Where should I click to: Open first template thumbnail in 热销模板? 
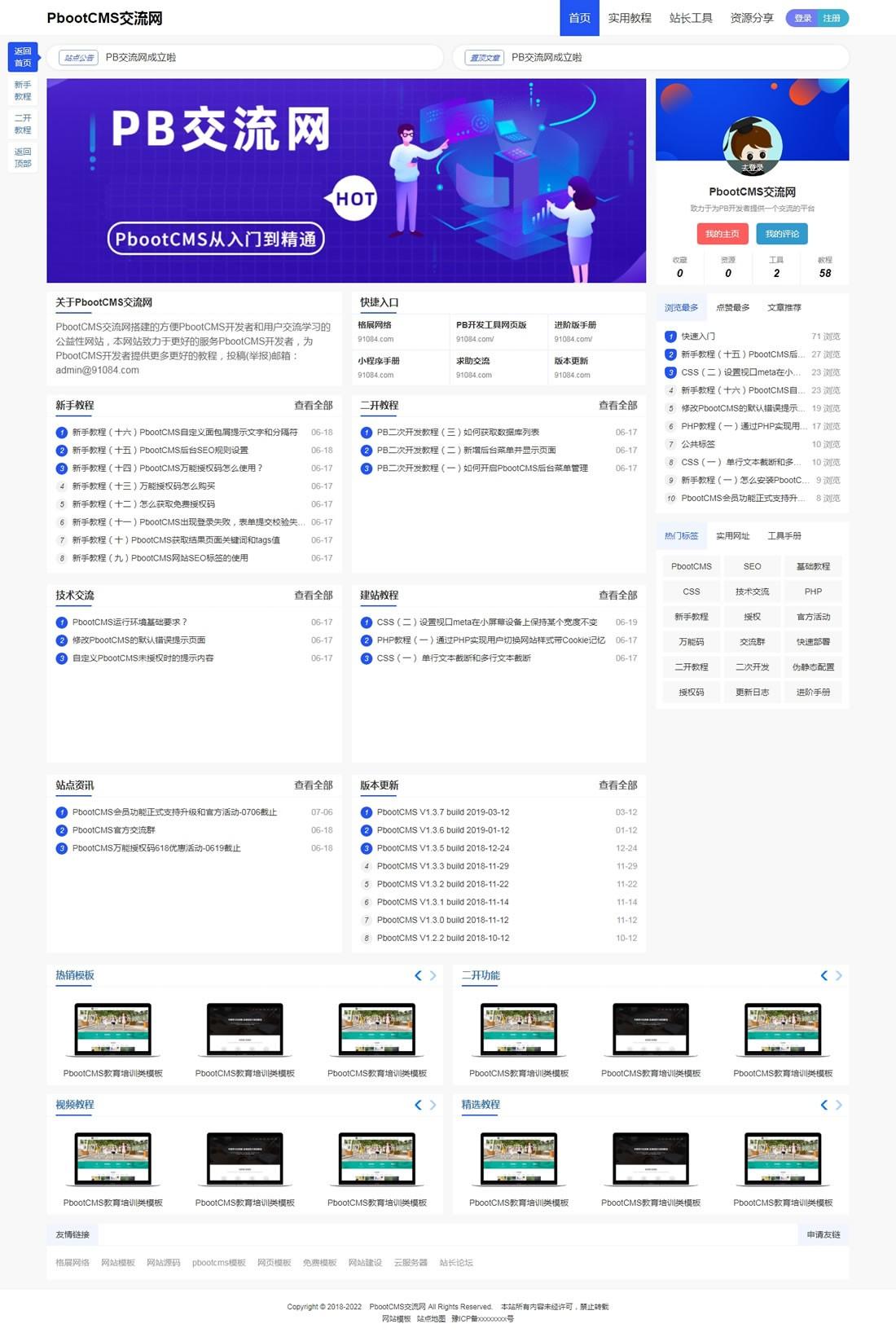(x=113, y=1031)
